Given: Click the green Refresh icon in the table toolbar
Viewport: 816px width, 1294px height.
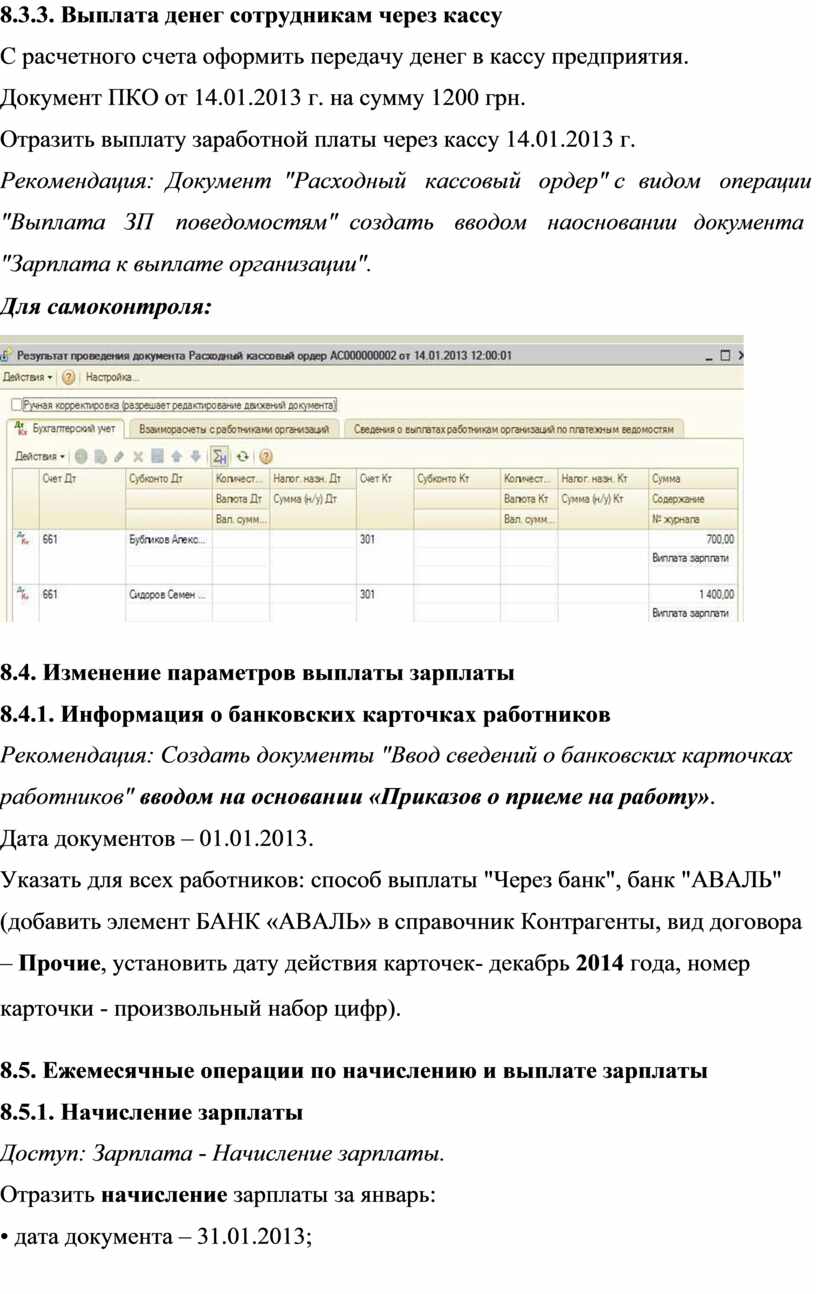Looking at the screenshot, I should click(243, 456).
